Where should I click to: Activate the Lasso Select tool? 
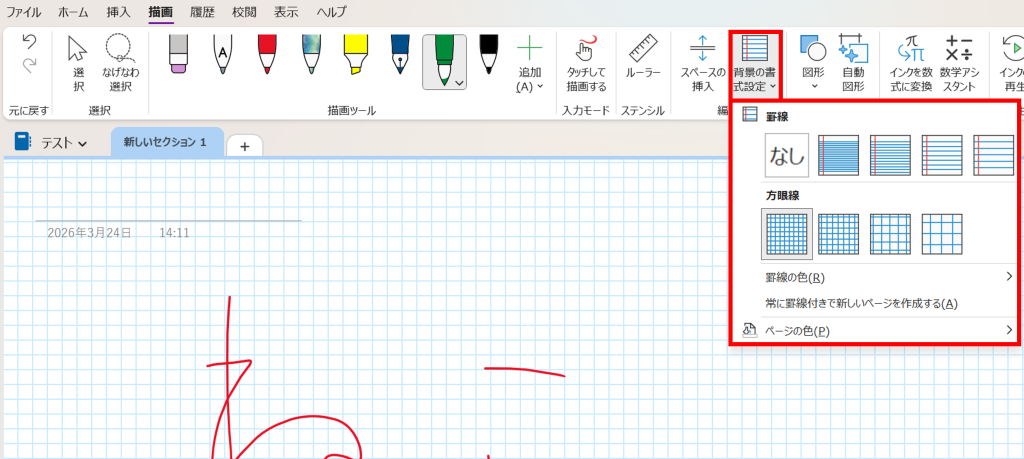[121, 62]
